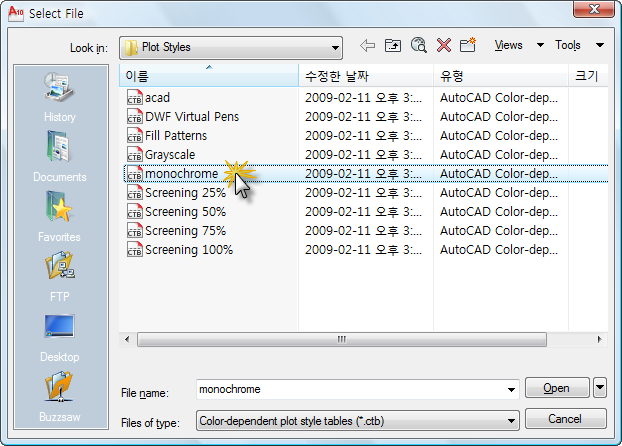The width and height of the screenshot is (622, 446).
Task: Open History in the places sidebar
Action: point(60,97)
